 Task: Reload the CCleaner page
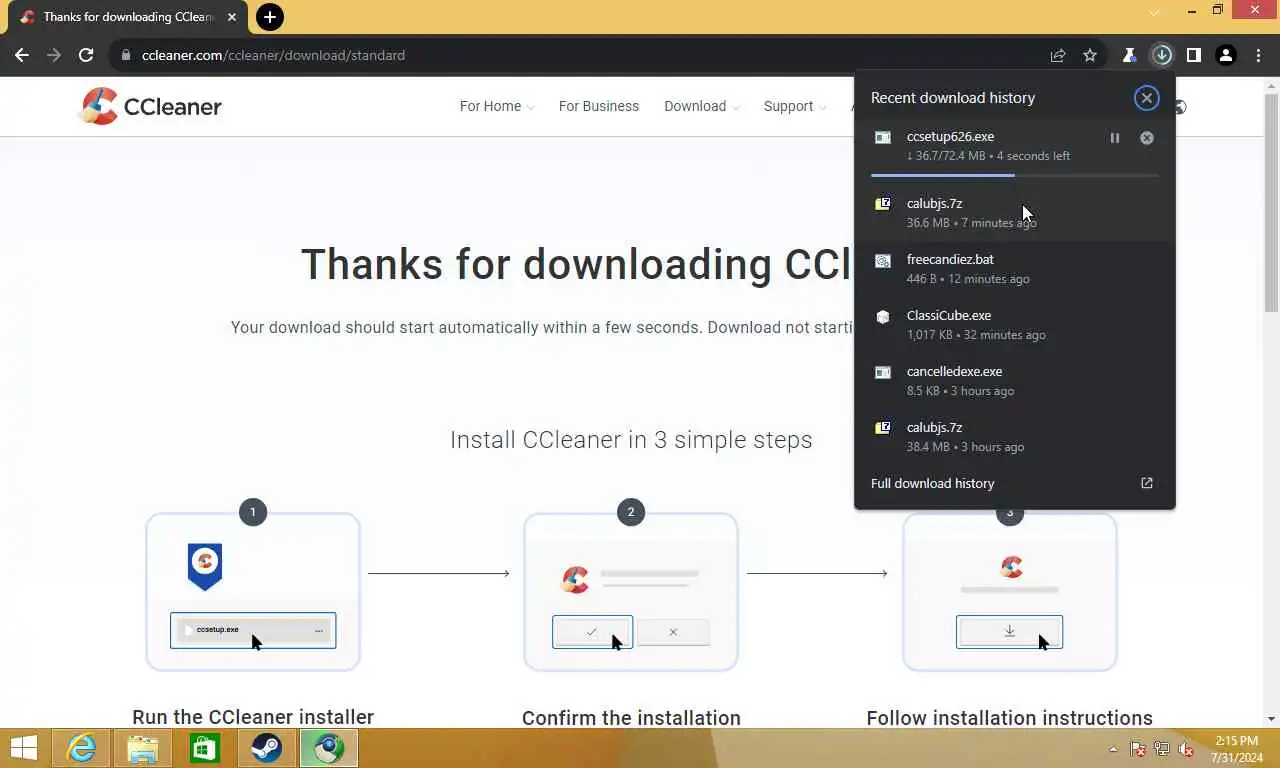click(86, 55)
